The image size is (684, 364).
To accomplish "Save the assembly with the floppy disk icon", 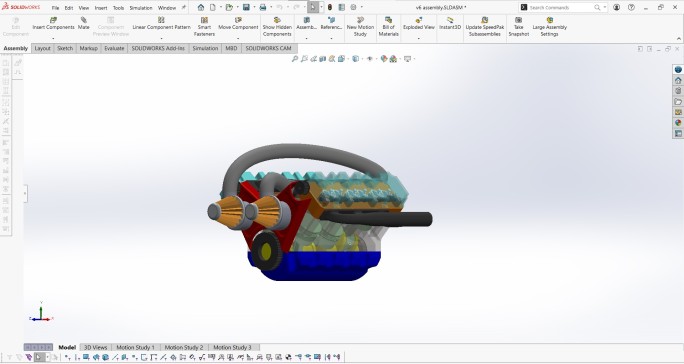I will pyautogui.click(x=246, y=7).
